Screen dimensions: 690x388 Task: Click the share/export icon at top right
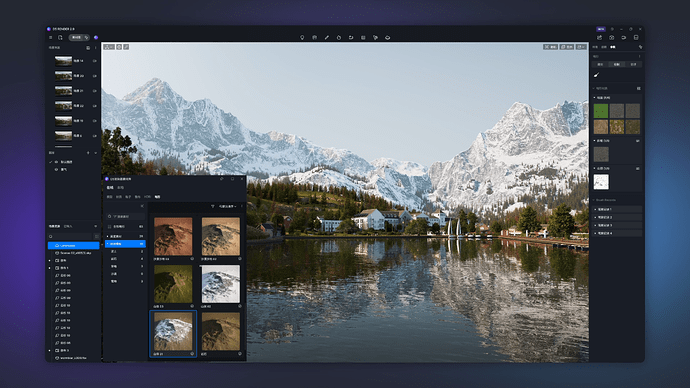(x=599, y=37)
